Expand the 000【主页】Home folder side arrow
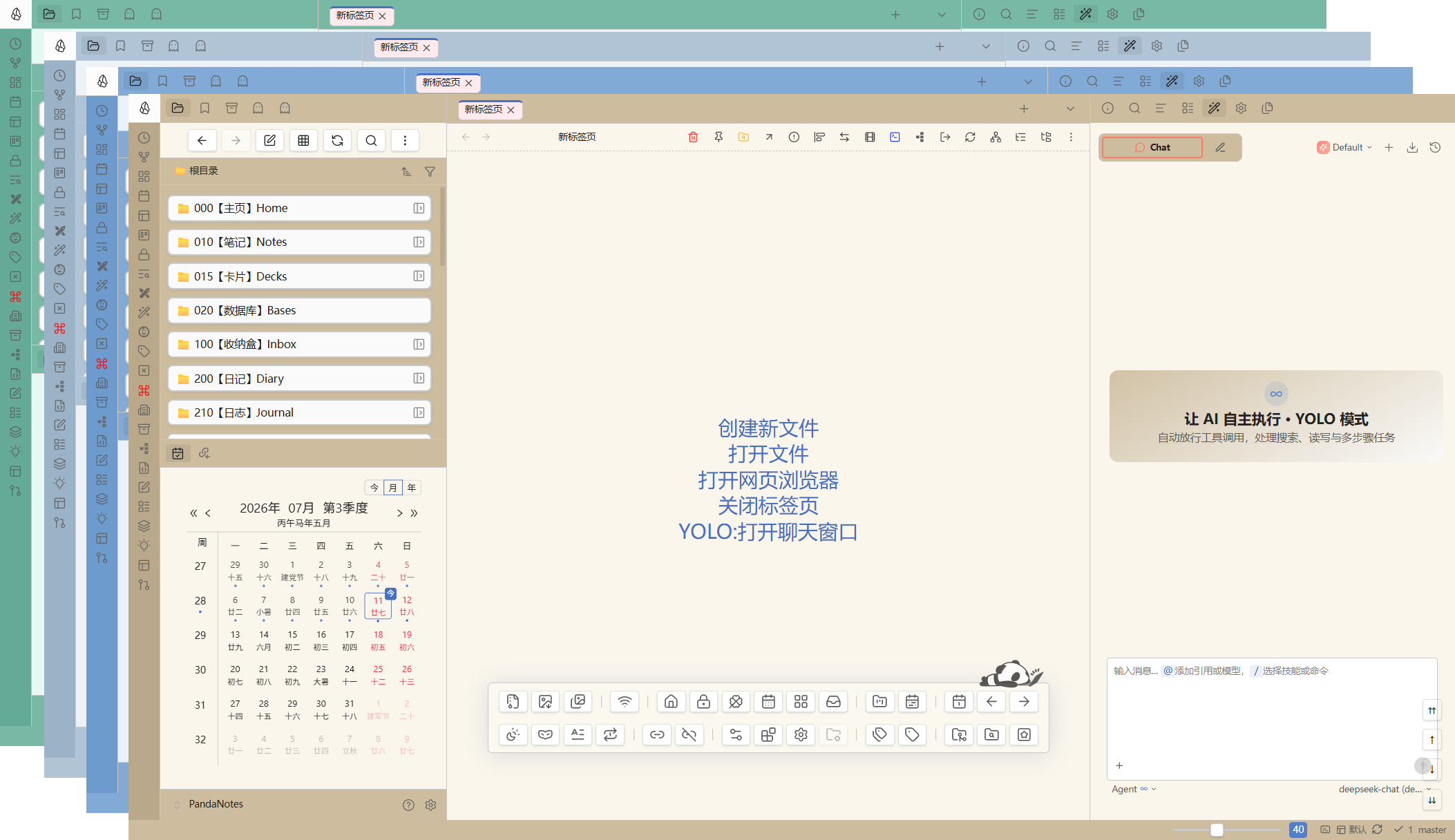Image resolution: width=1455 pixels, height=840 pixels. click(x=419, y=208)
